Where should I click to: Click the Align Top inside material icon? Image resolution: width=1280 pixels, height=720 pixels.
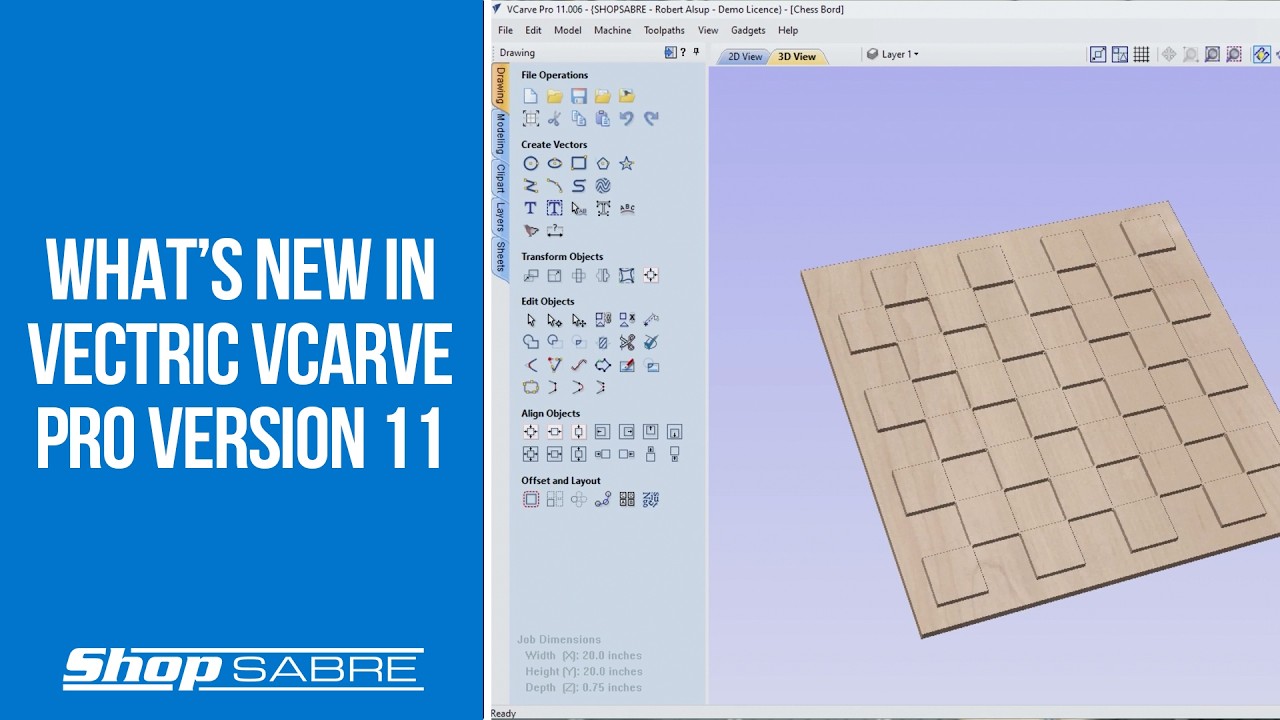(x=651, y=432)
